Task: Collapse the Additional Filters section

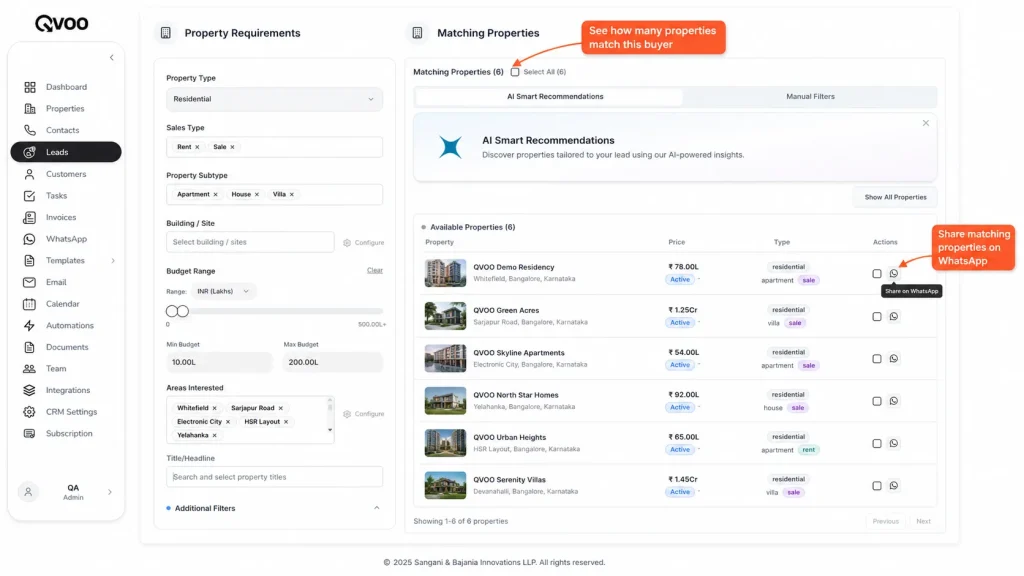Action: (377, 508)
